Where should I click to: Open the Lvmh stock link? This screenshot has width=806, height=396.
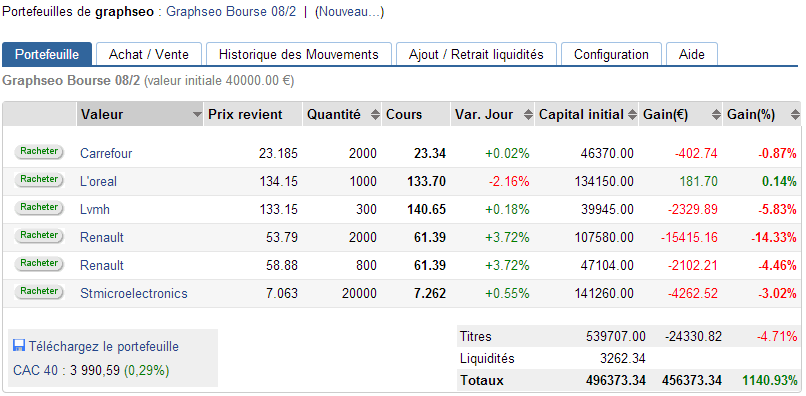coord(95,209)
